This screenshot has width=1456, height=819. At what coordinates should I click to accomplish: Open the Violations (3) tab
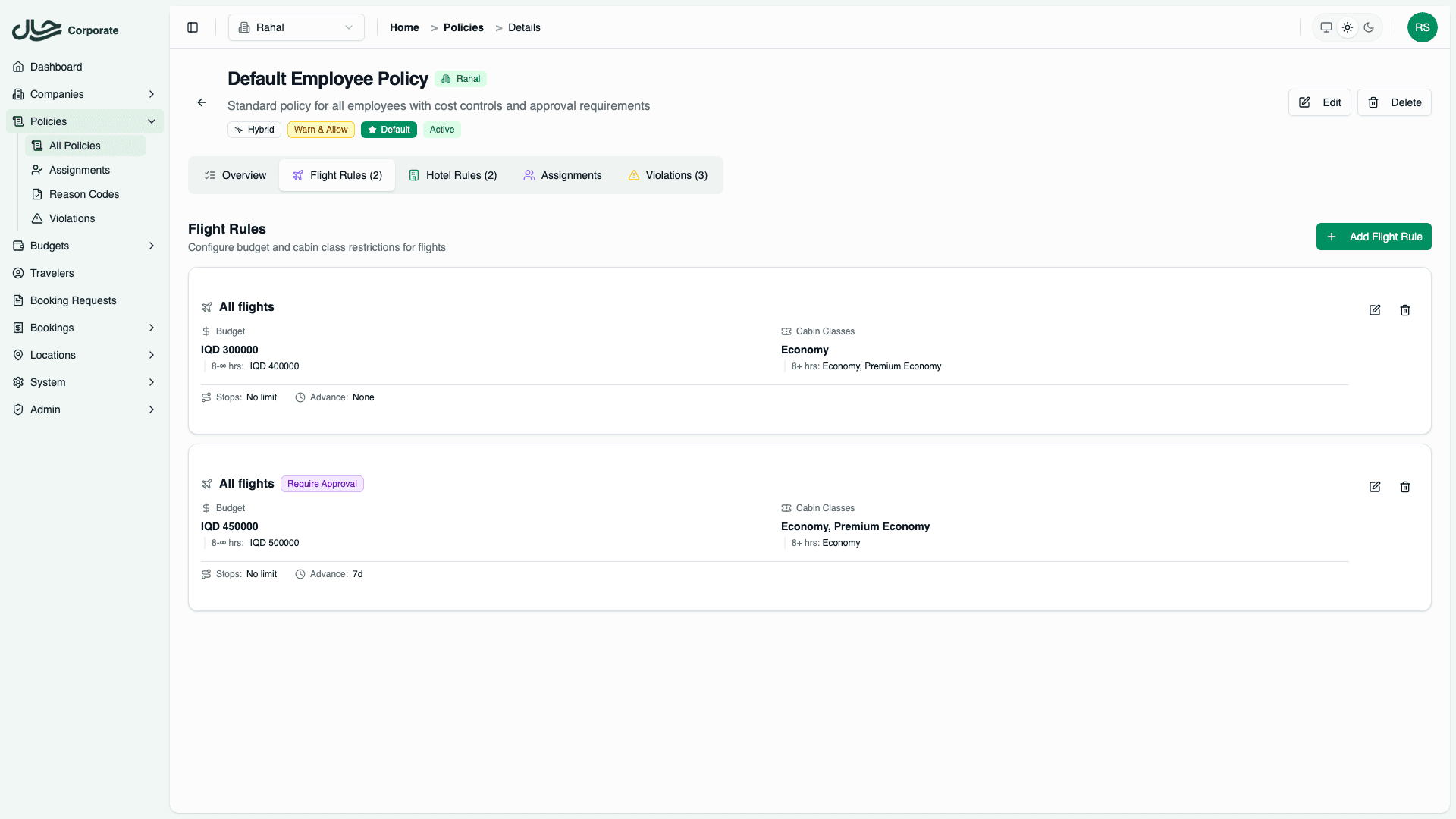(667, 175)
